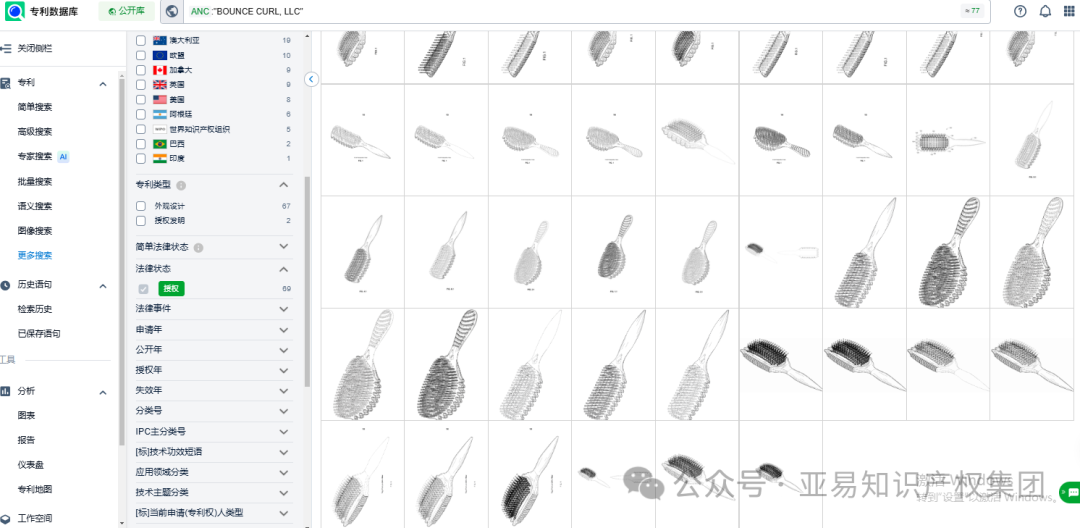Image resolution: width=1080 pixels, height=528 pixels.
Task: Click the help question mark icon
Action: coord(1020,11)
